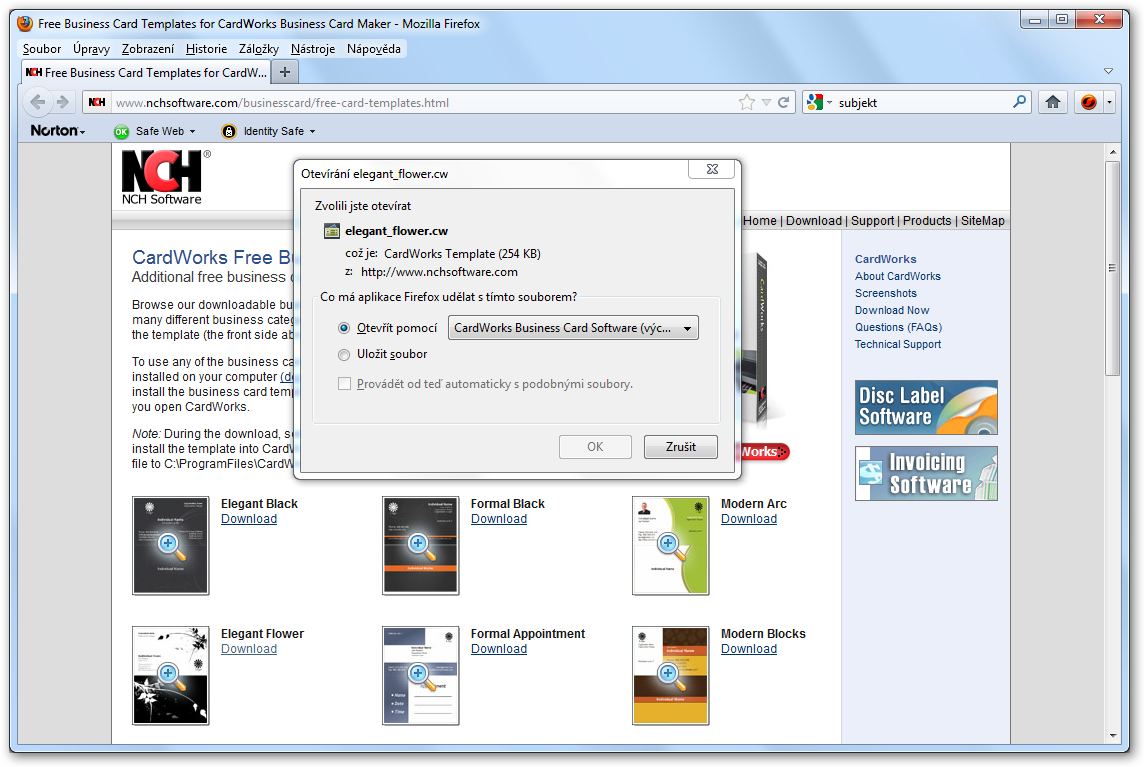
Task: Click the Back navigation arrow
Action: tap(37, 102)
